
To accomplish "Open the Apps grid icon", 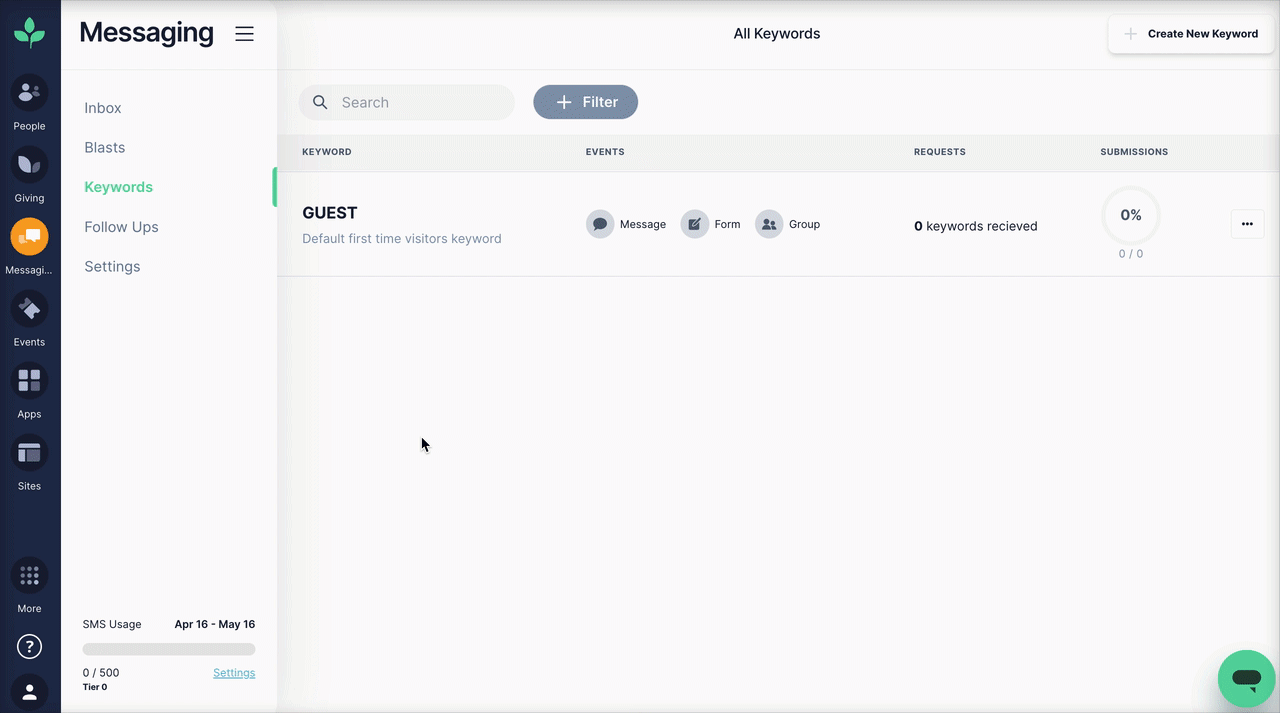I will [x=29, y=381].
